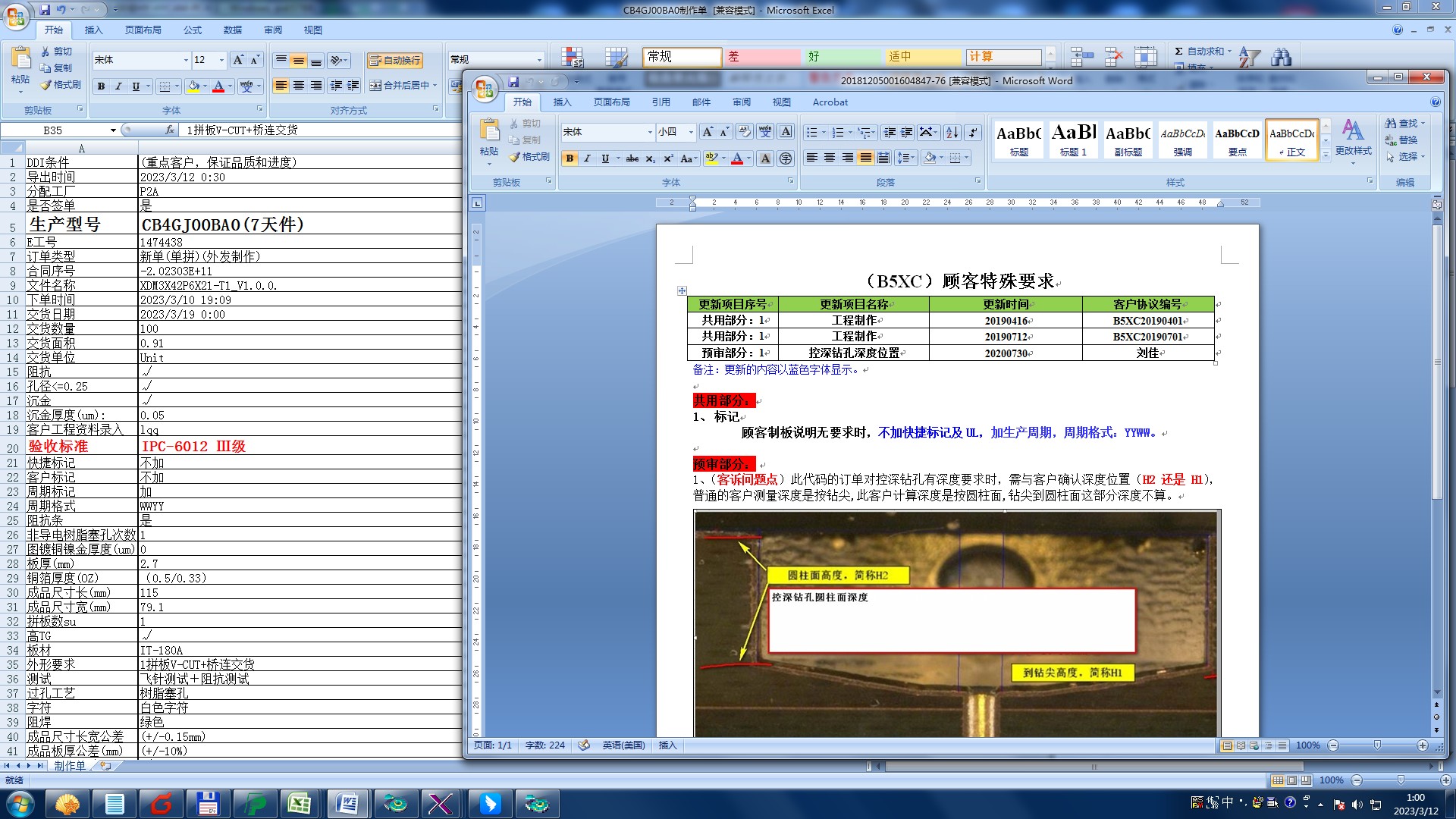Click the 制作单 sheet tab in Excel
This screenshot has height=819, width=1456.
coord(70,766)
